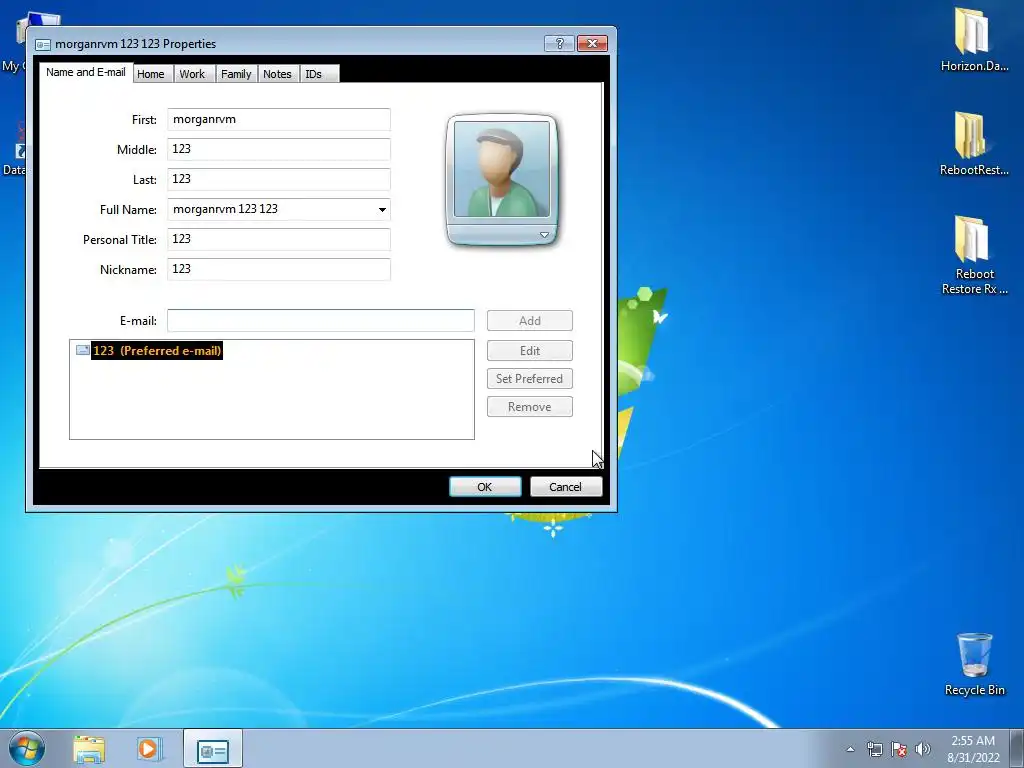The image size is (1024, 768).
Task: Select the Reboot Restore Rx desktop folder
Action: (x=974, y=255)
